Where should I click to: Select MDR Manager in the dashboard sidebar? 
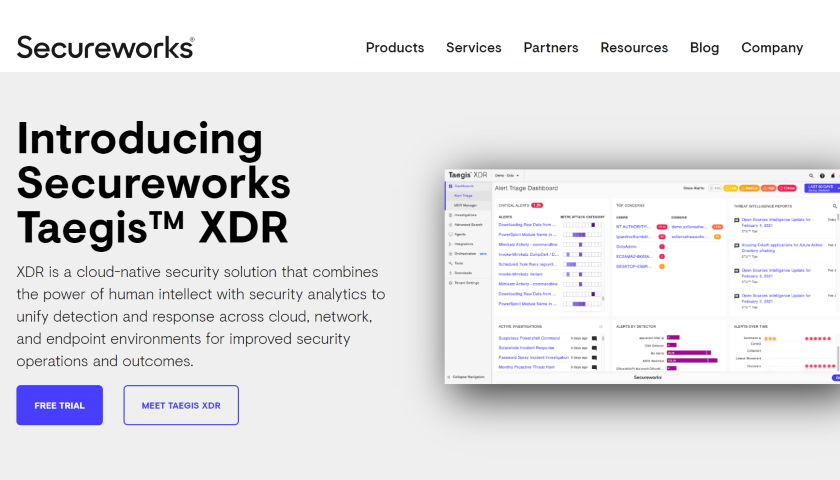click(468, 205)
